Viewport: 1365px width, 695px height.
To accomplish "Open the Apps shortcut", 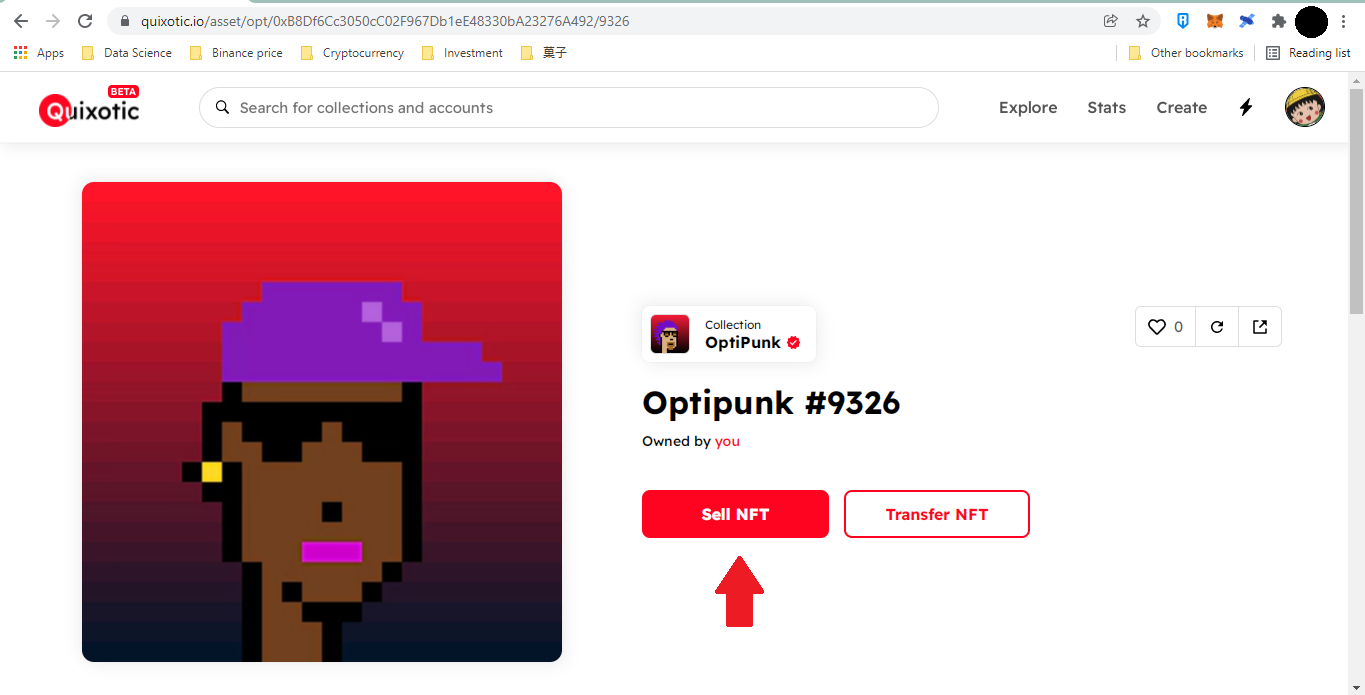I will [x=39, y=53].
